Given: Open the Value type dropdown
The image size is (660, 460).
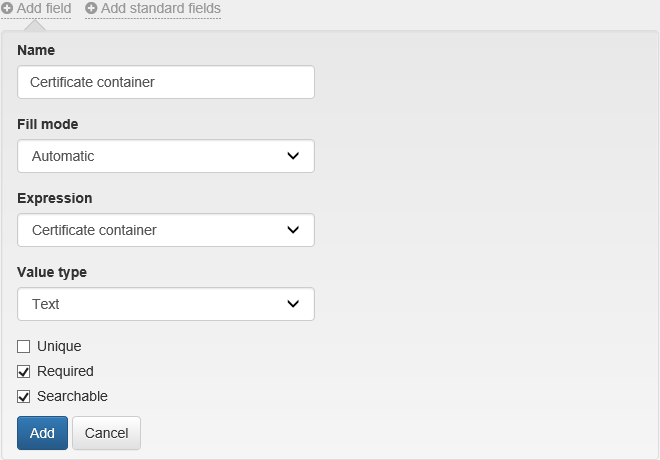Looking at the screenshot, I should click(166, 304).
